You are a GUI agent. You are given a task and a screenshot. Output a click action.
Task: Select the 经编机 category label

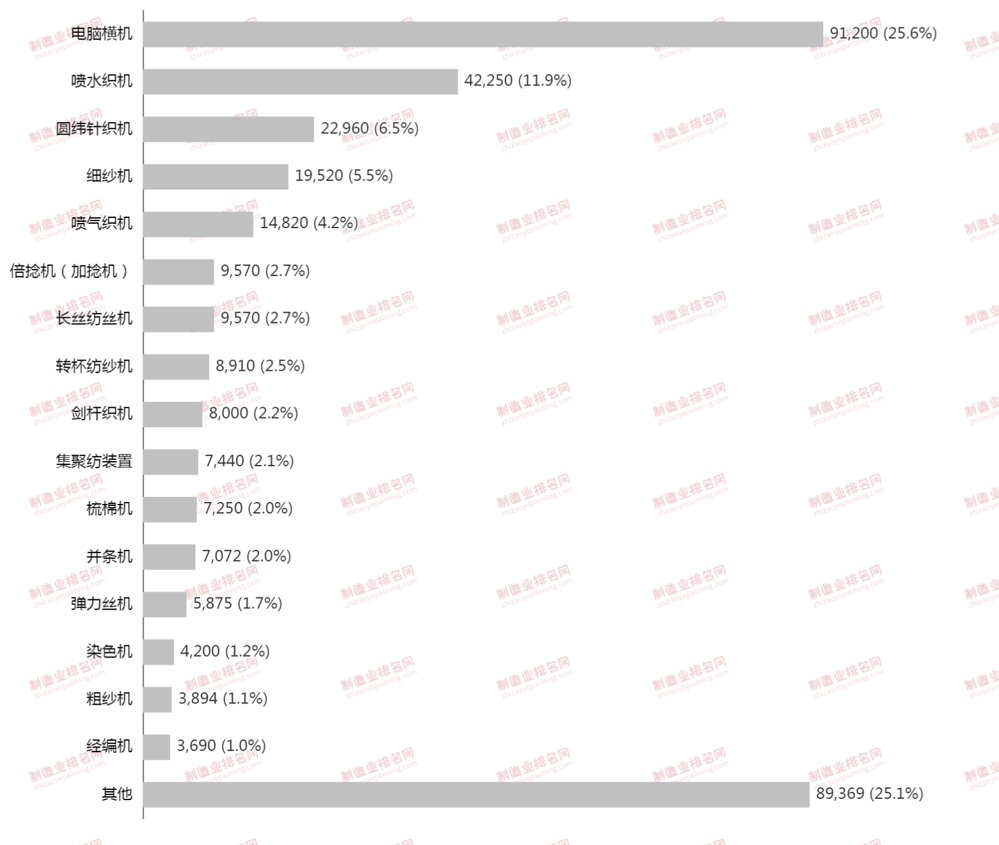109,746
